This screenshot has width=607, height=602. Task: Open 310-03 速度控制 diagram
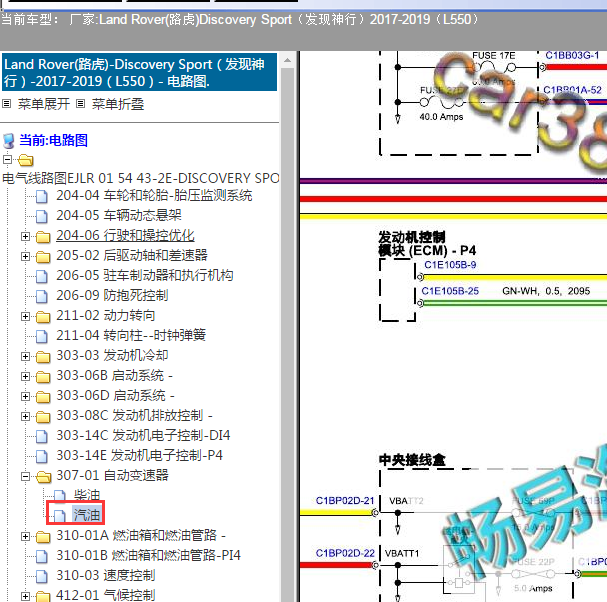coord(106,575)
